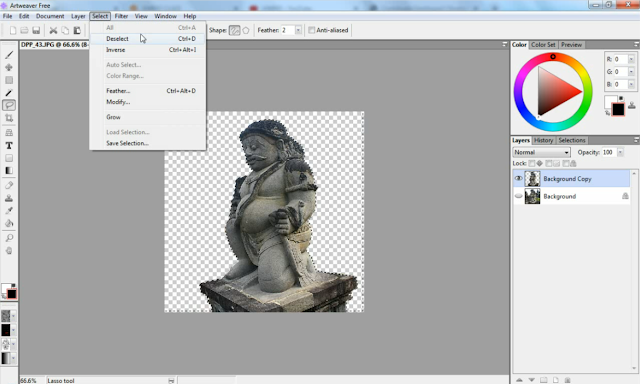Screen dimensions: 640x384
Task: Select the Magic Wand tool in toolbox
Action: point(9,93)
